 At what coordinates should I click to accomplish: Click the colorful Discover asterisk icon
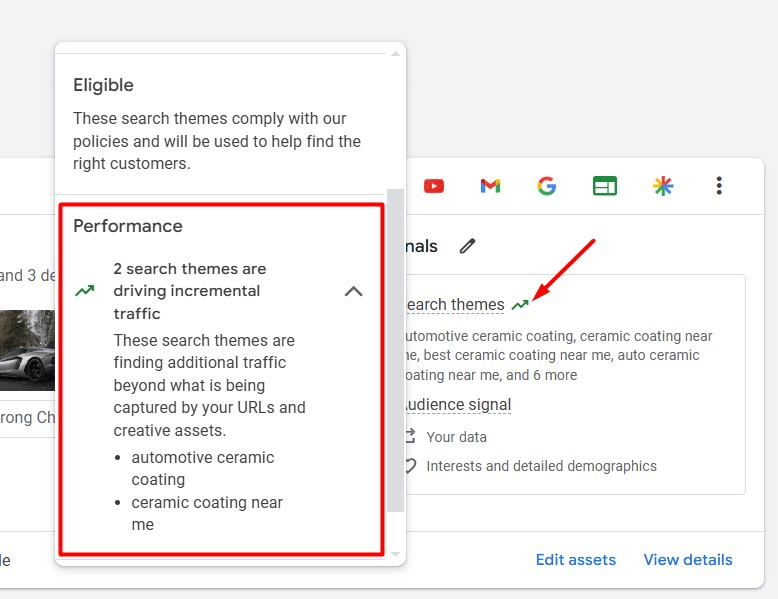point(663,186)
